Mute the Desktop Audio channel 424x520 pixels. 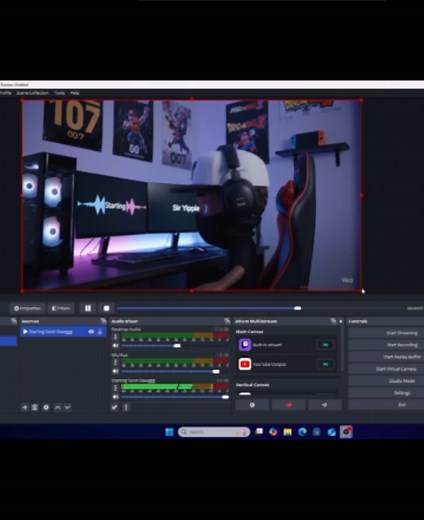coord(115,346)
